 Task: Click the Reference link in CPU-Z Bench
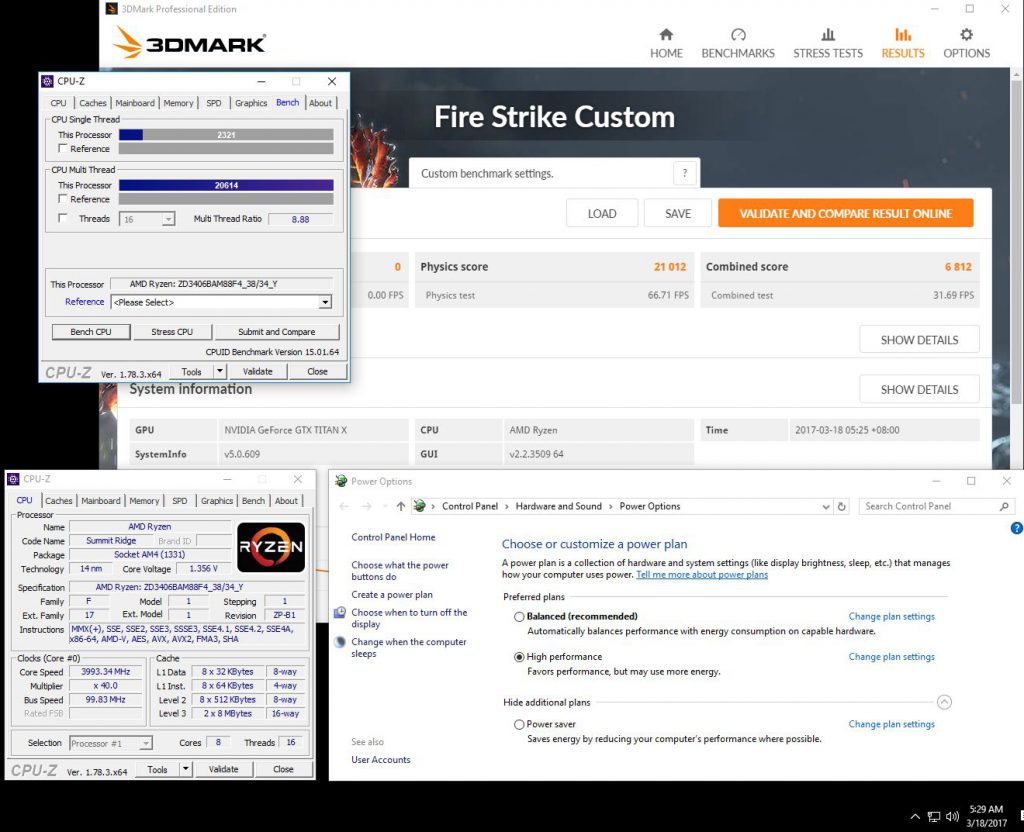pos(84,302)
